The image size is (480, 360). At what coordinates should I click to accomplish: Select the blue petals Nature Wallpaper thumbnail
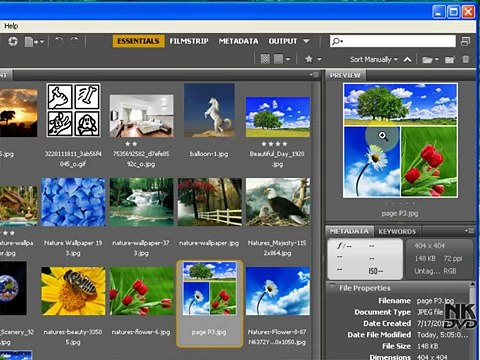point(73,202)
